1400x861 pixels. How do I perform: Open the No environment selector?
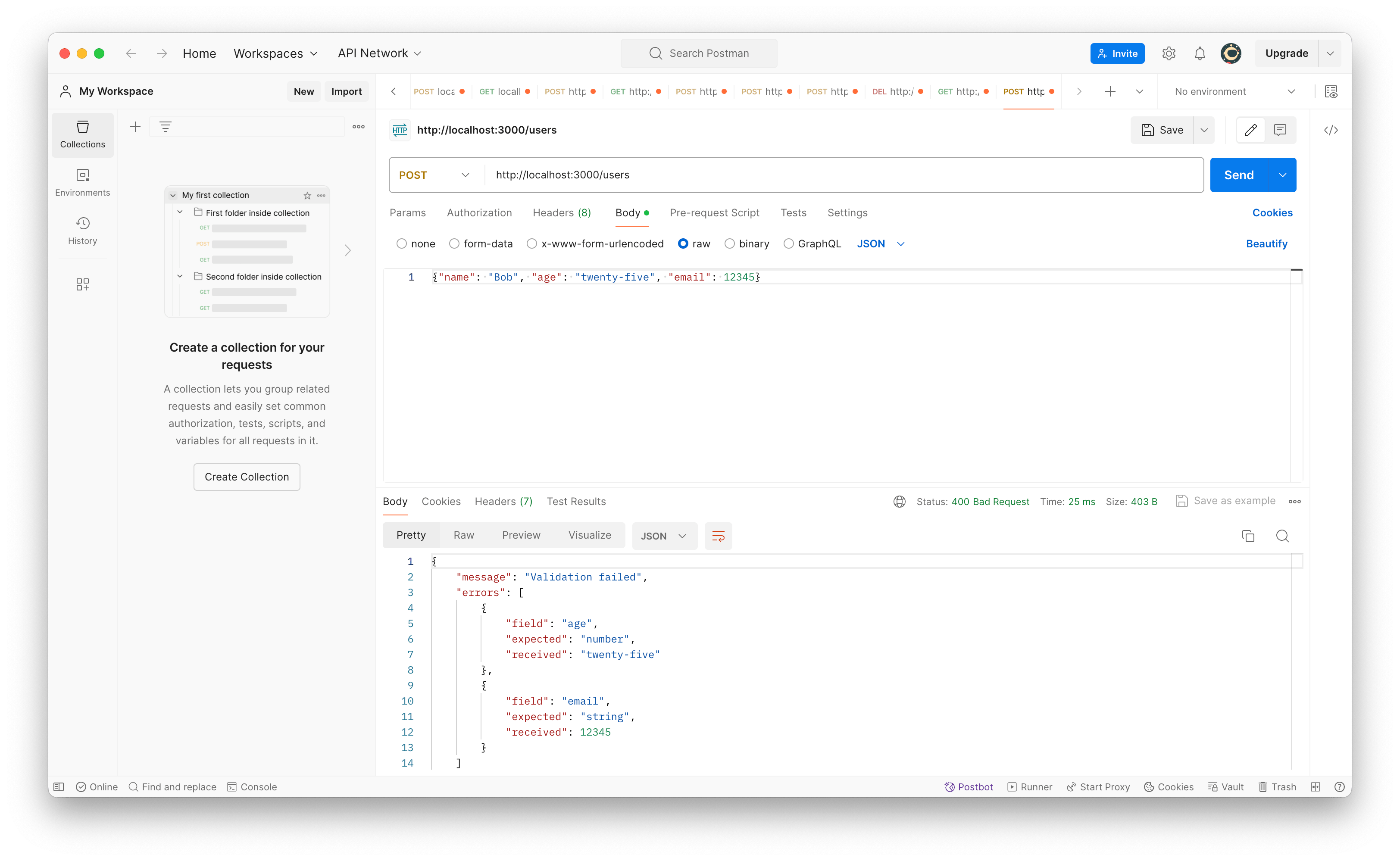click(1234, 91)
